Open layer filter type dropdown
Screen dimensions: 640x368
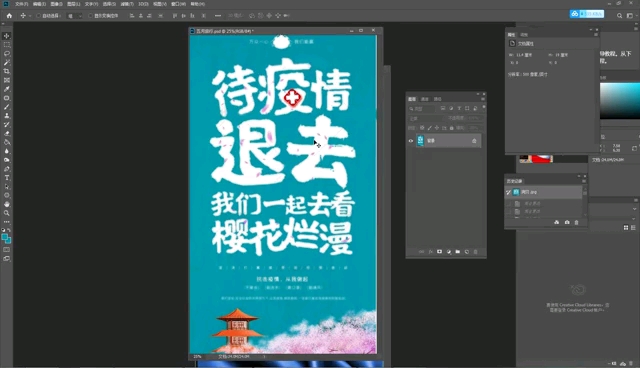(x=422, y=109)
